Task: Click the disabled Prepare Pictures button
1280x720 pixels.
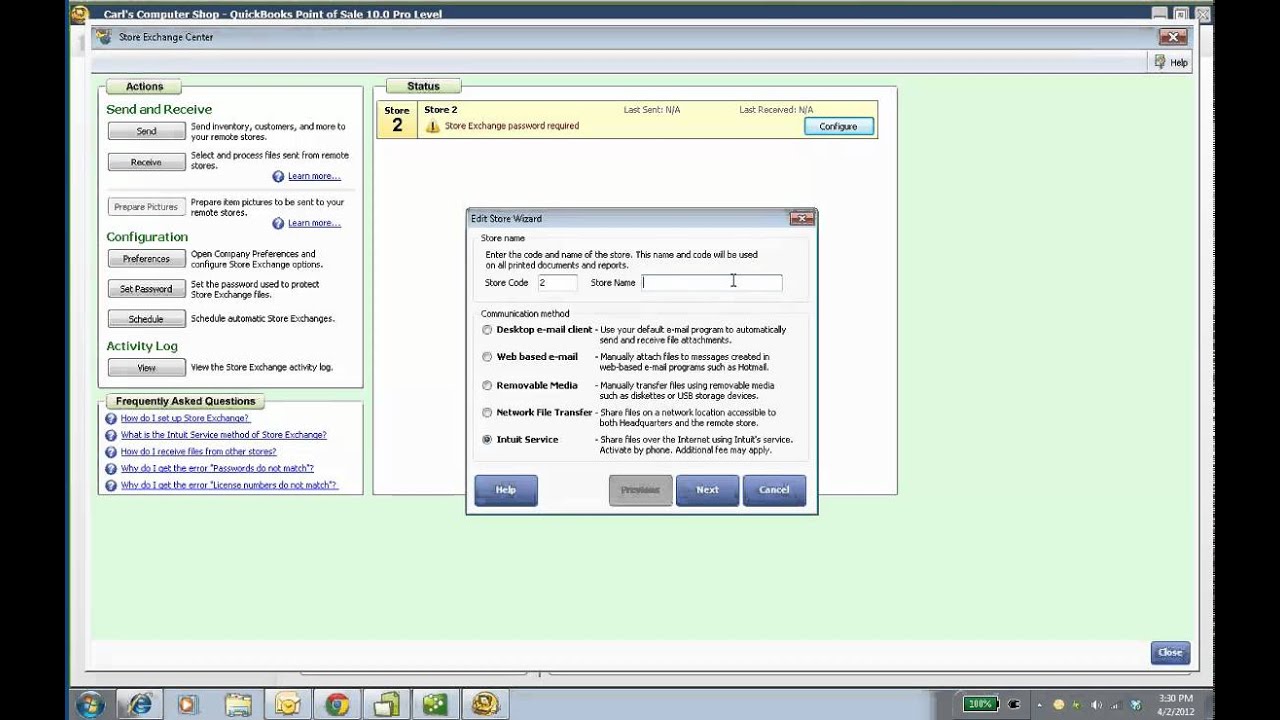Action: tap(146, 207)
